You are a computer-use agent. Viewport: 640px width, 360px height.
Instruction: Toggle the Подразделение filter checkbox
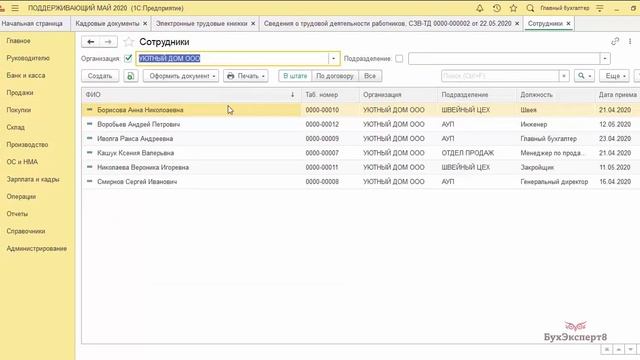pos(399,58)
